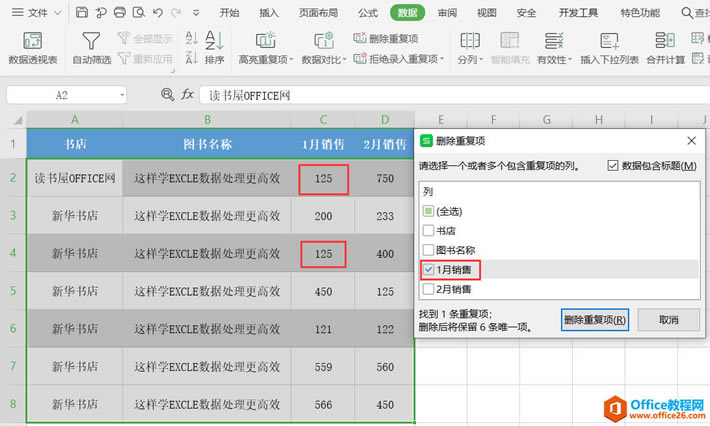Click the Undo arrow icon
This screenshot has width=710, height=426.
158,13
